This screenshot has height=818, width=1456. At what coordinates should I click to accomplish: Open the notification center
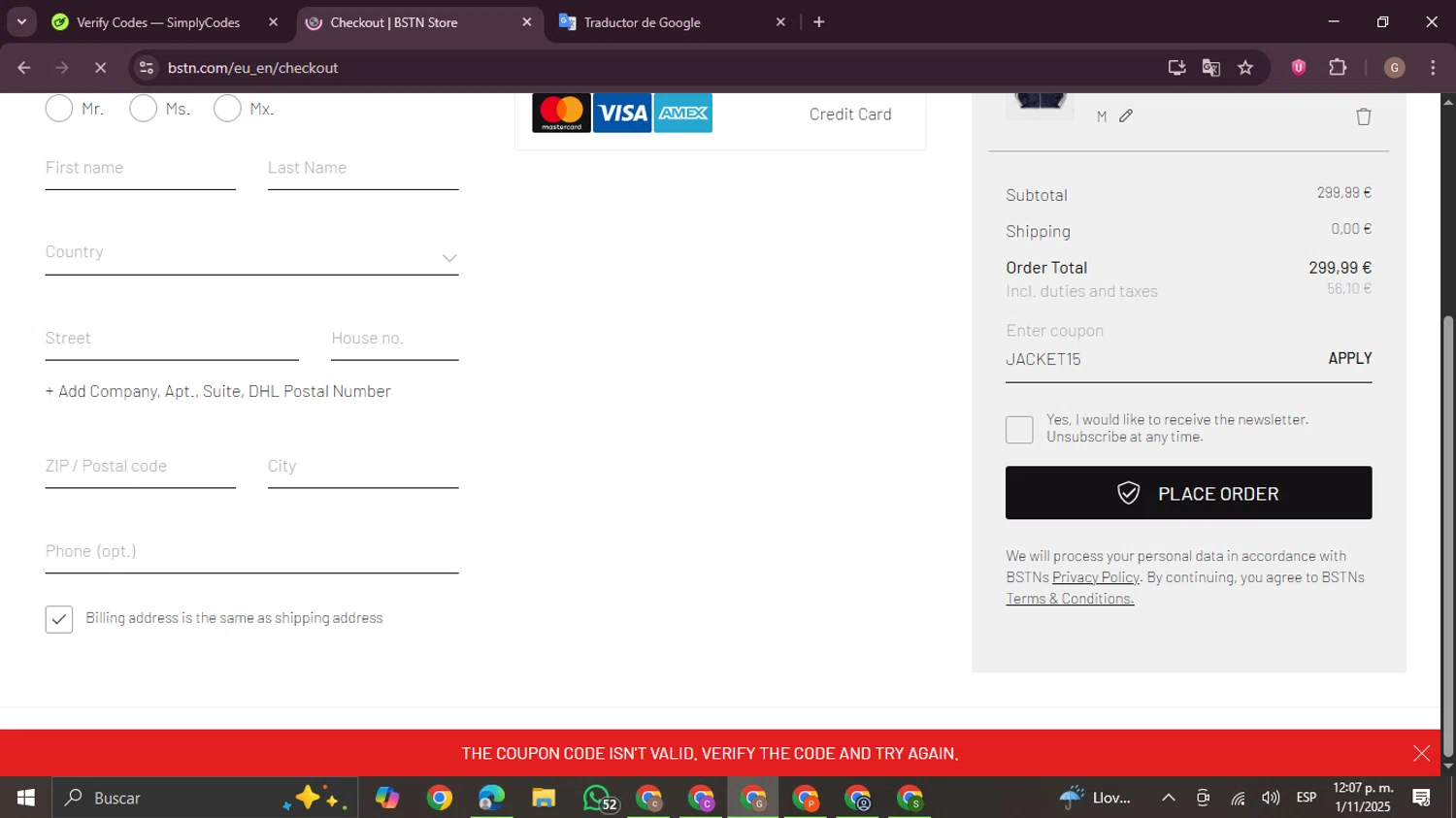coord(1422,799)
